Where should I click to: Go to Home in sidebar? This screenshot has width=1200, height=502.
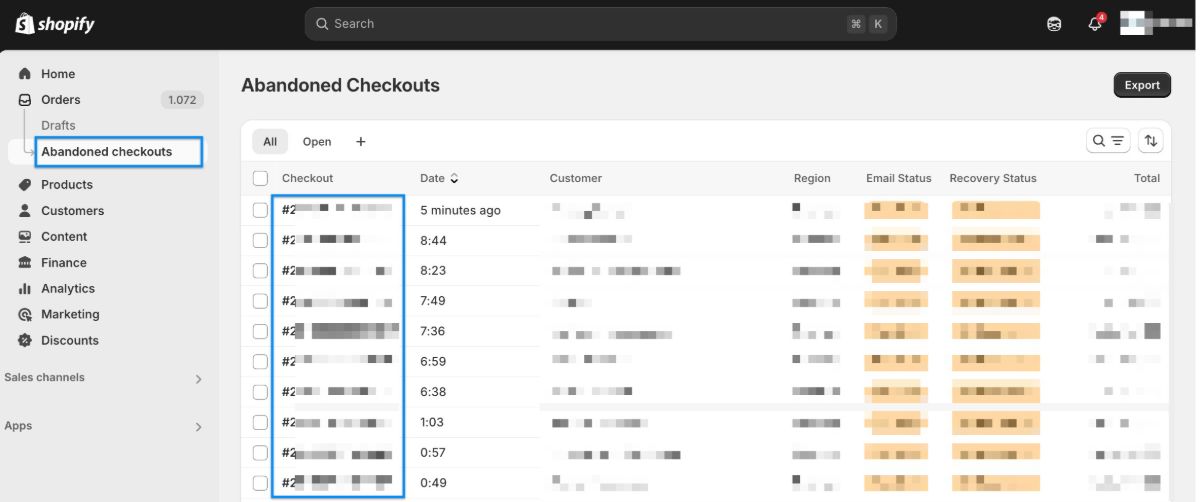[58, 74]
